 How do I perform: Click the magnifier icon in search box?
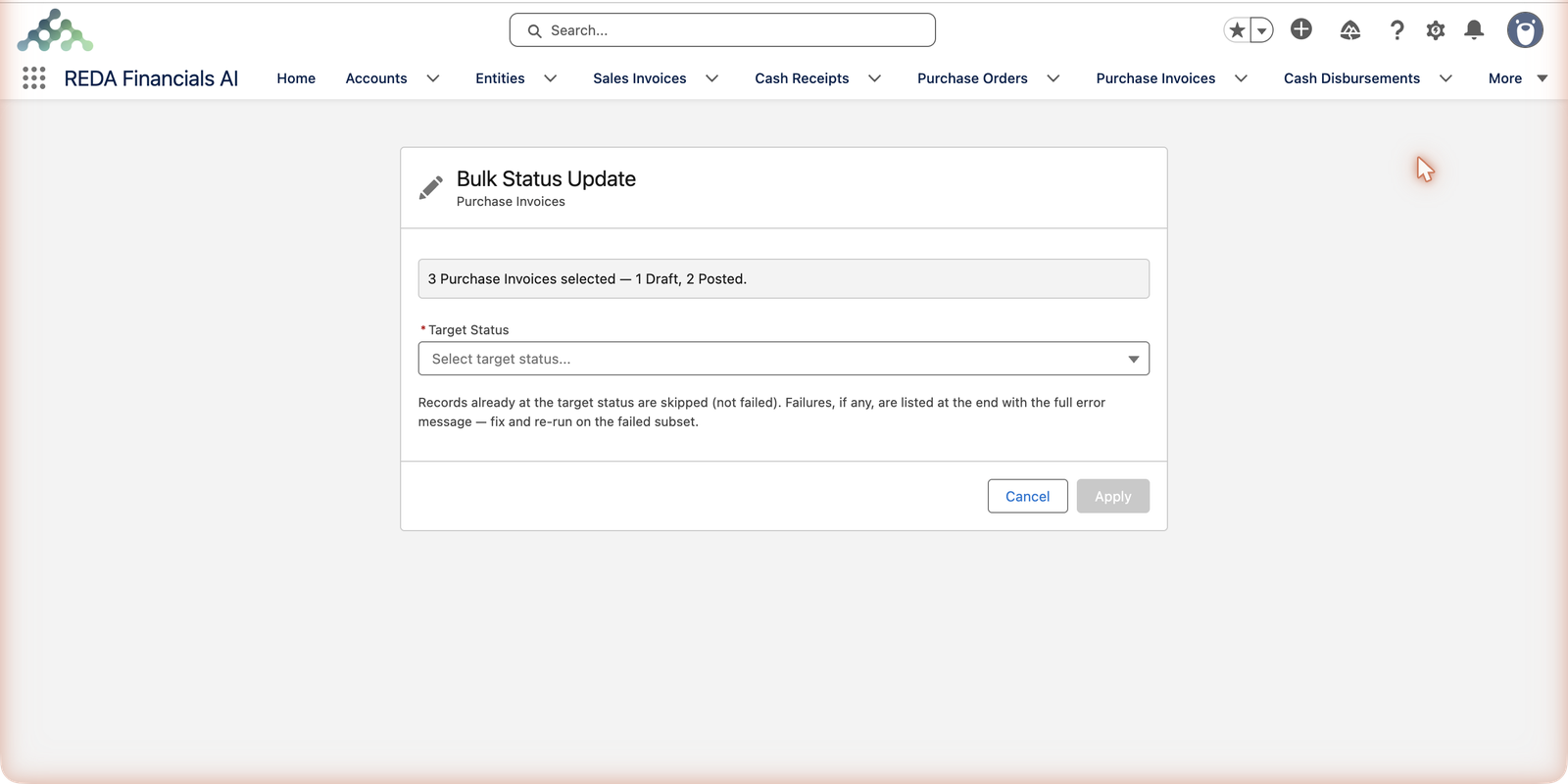coord(534,31)
